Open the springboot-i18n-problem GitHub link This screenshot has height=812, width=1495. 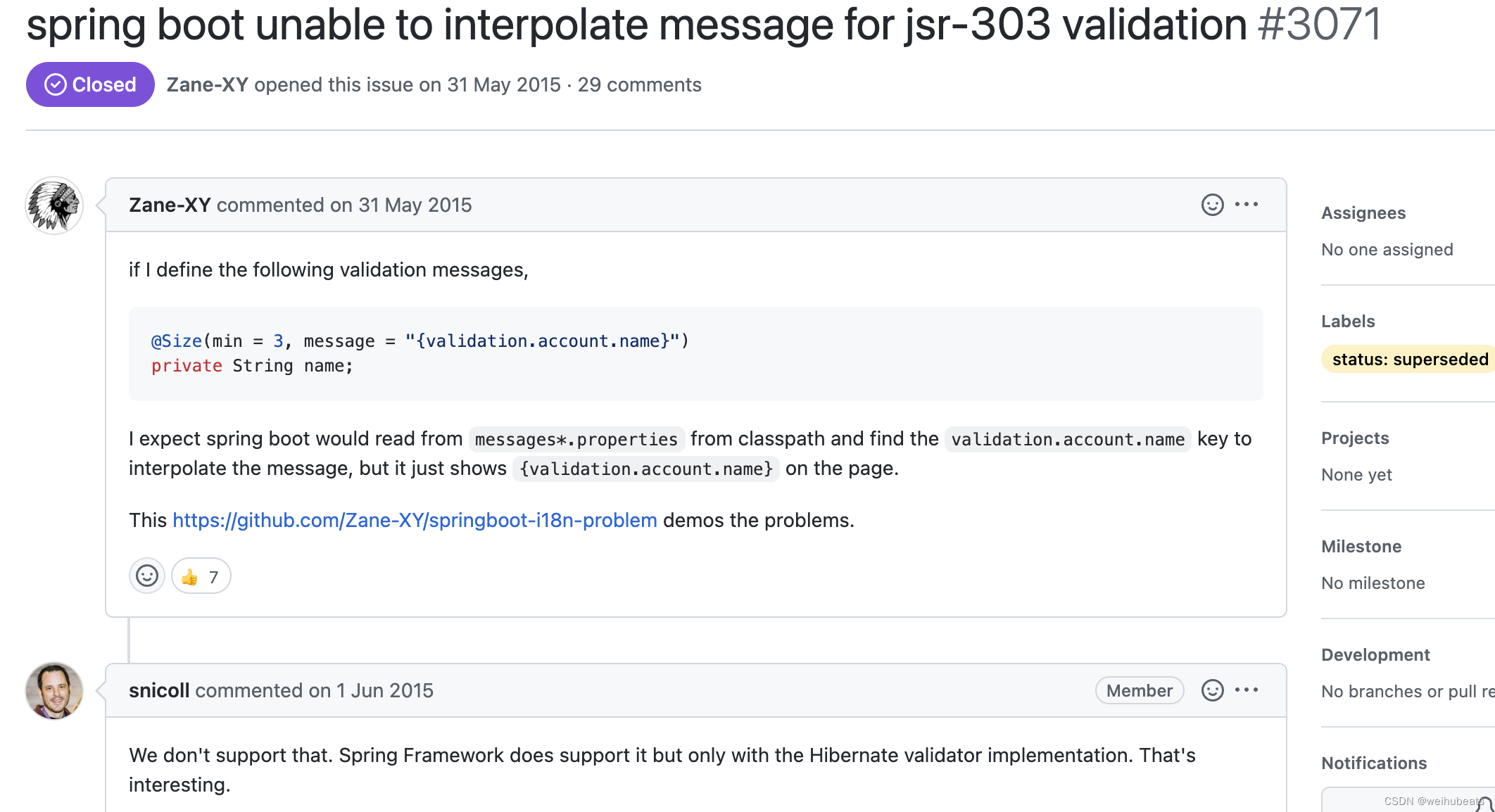(x=415, y=521)
